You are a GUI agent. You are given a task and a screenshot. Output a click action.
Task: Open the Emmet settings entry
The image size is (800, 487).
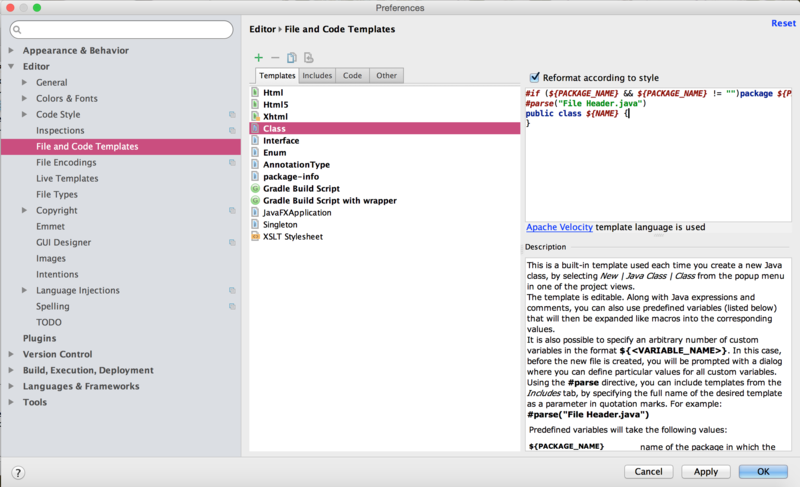point(50,226)
